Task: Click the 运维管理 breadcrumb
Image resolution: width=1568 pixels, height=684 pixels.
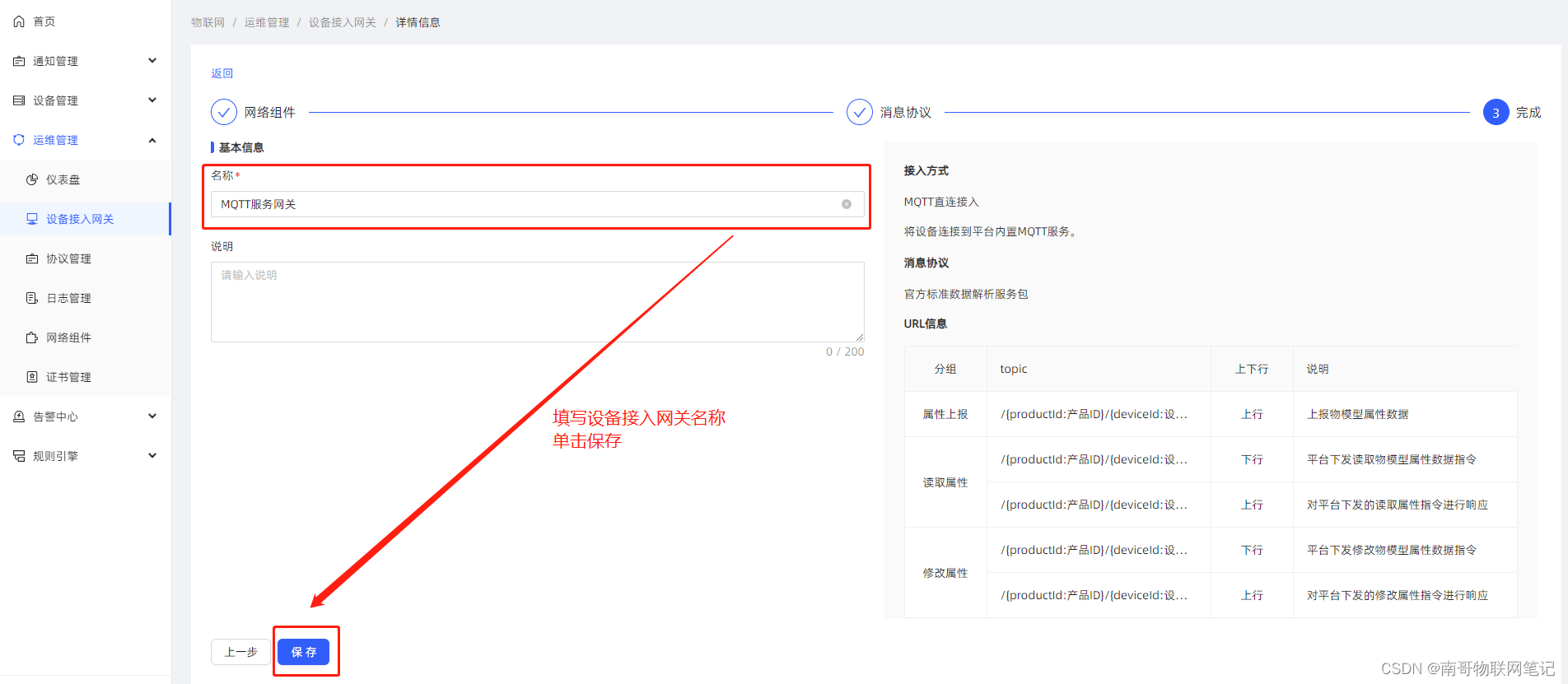Action: tap(267, 22)
